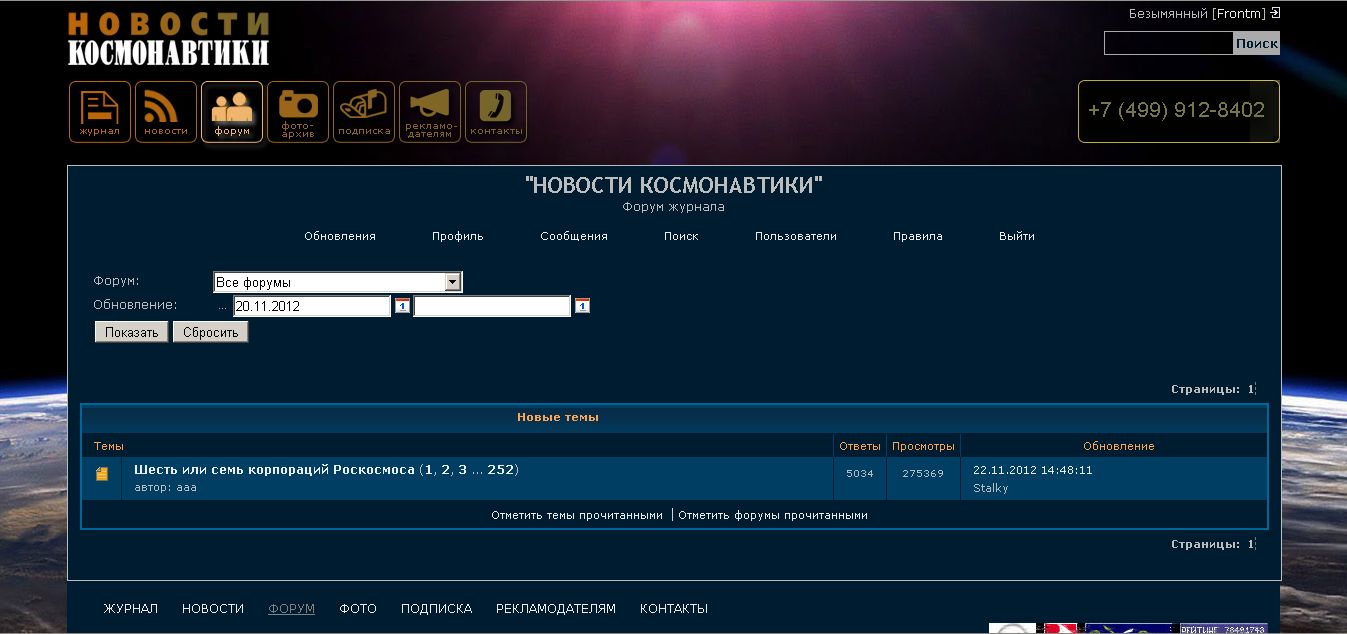Click footer link ПОДПИСКА
The image size is (1347, 634).
436,608
